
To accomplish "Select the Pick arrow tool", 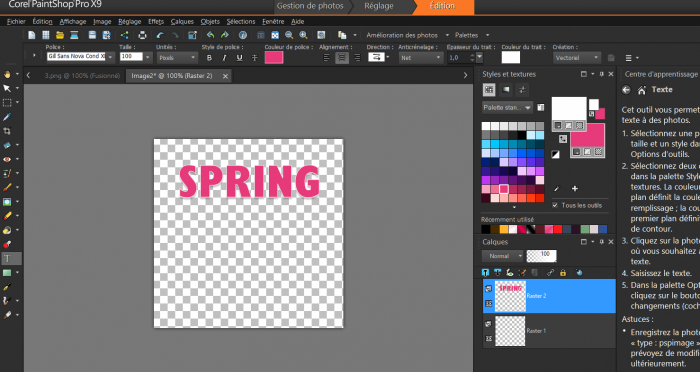I will click(x=7, y=88).
